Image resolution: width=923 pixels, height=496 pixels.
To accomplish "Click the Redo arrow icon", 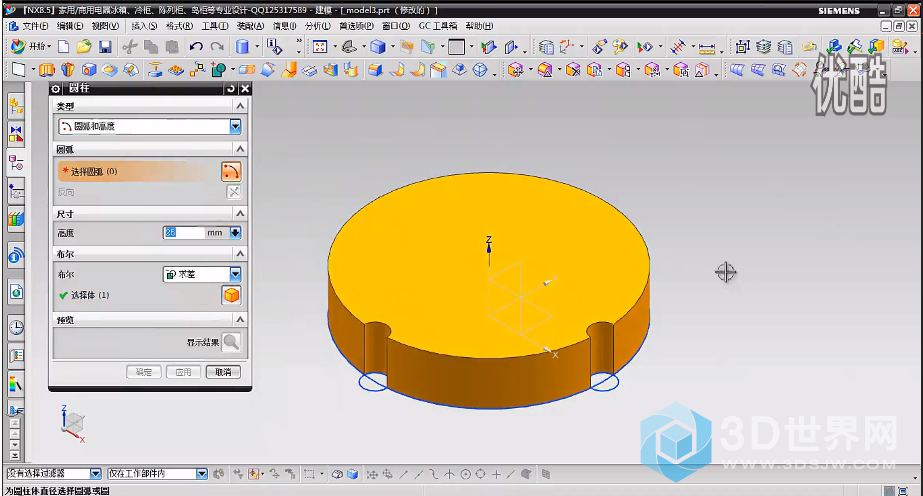I will [217, 47].
